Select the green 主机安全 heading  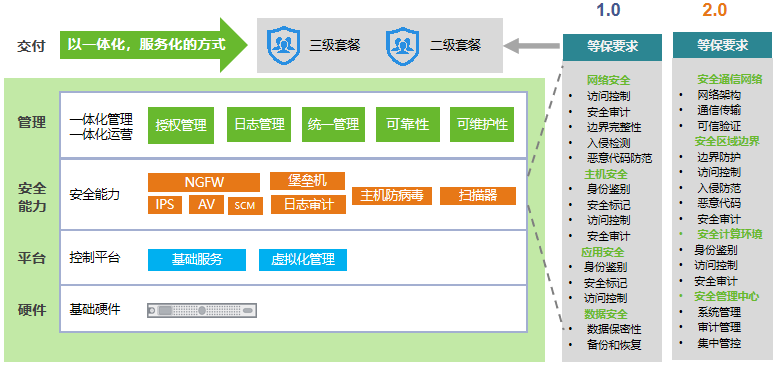pos(606,174)
